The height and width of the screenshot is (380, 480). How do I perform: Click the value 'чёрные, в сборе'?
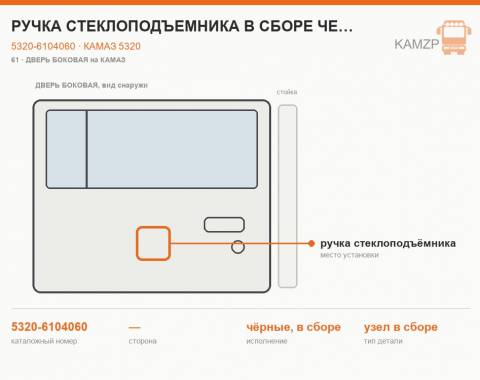click(293, 327)
